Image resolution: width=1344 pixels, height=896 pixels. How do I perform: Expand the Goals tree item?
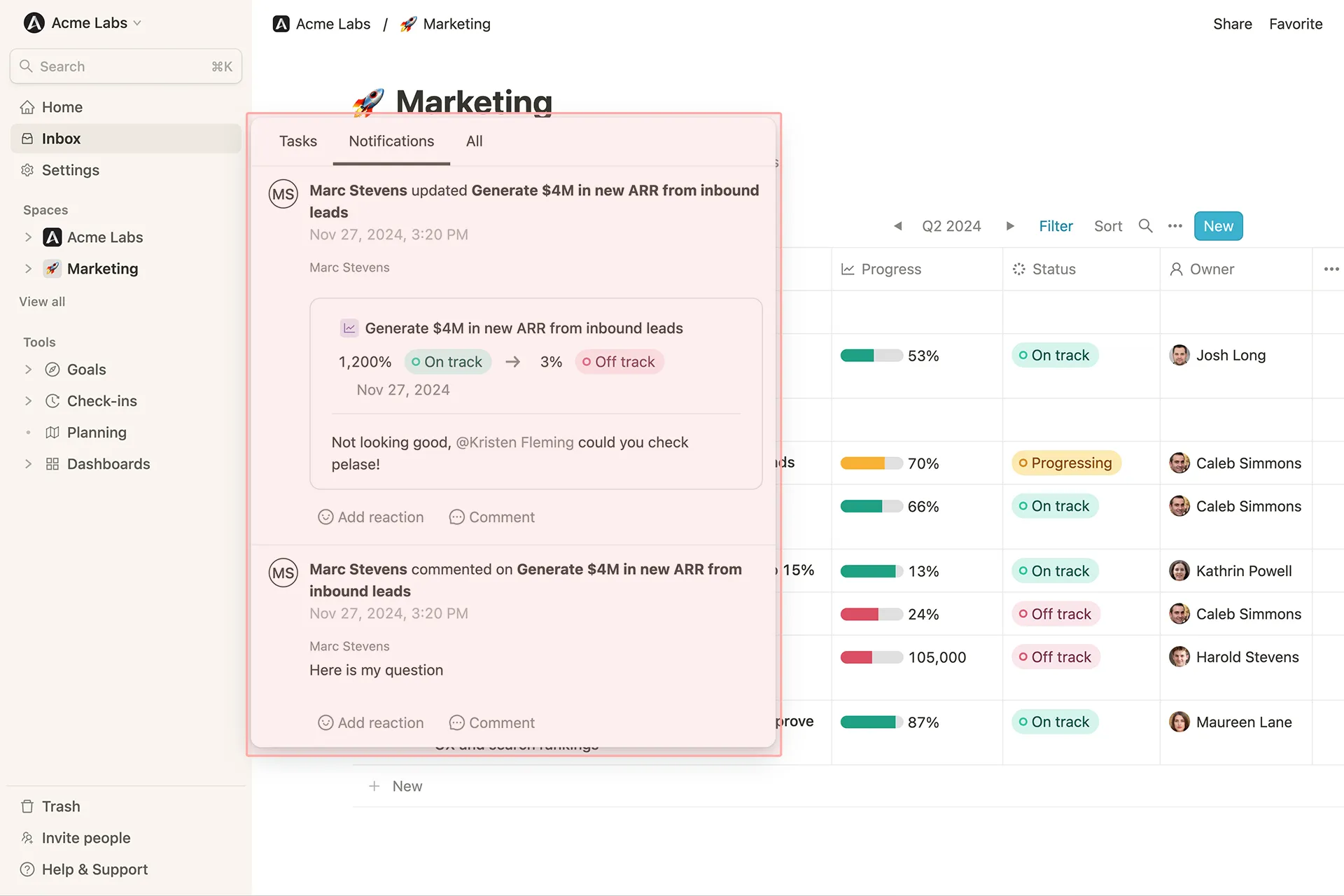pyautogui.click(x=29, y=370)
